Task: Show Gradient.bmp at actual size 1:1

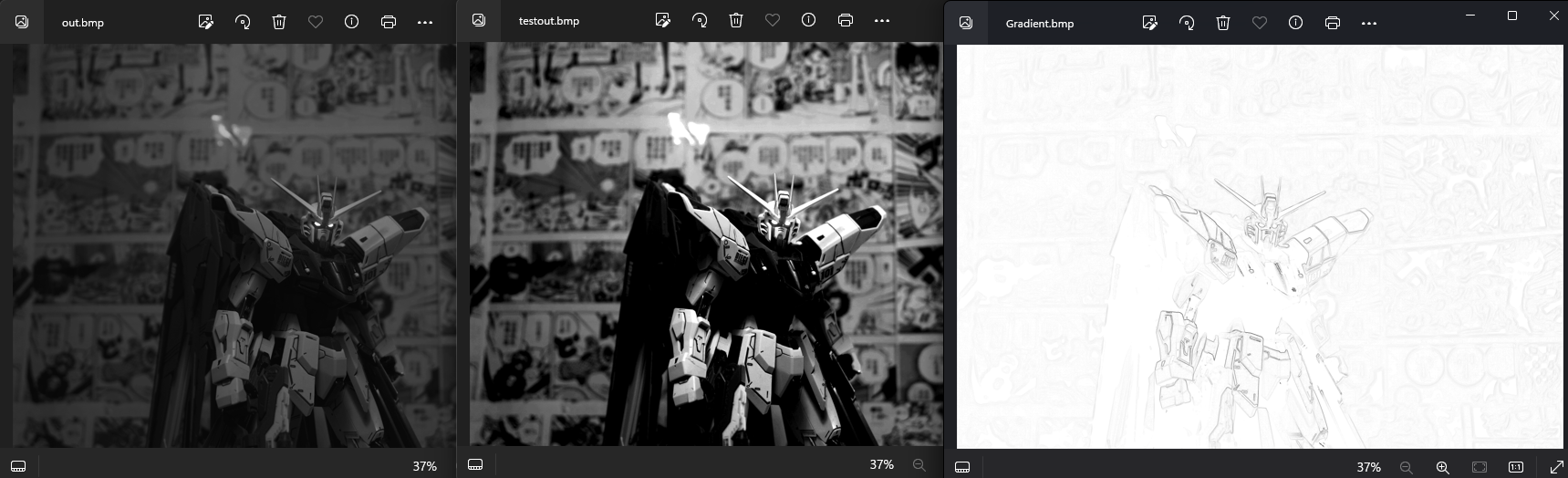Action: pyautogui.click(x=1516, y=467)
